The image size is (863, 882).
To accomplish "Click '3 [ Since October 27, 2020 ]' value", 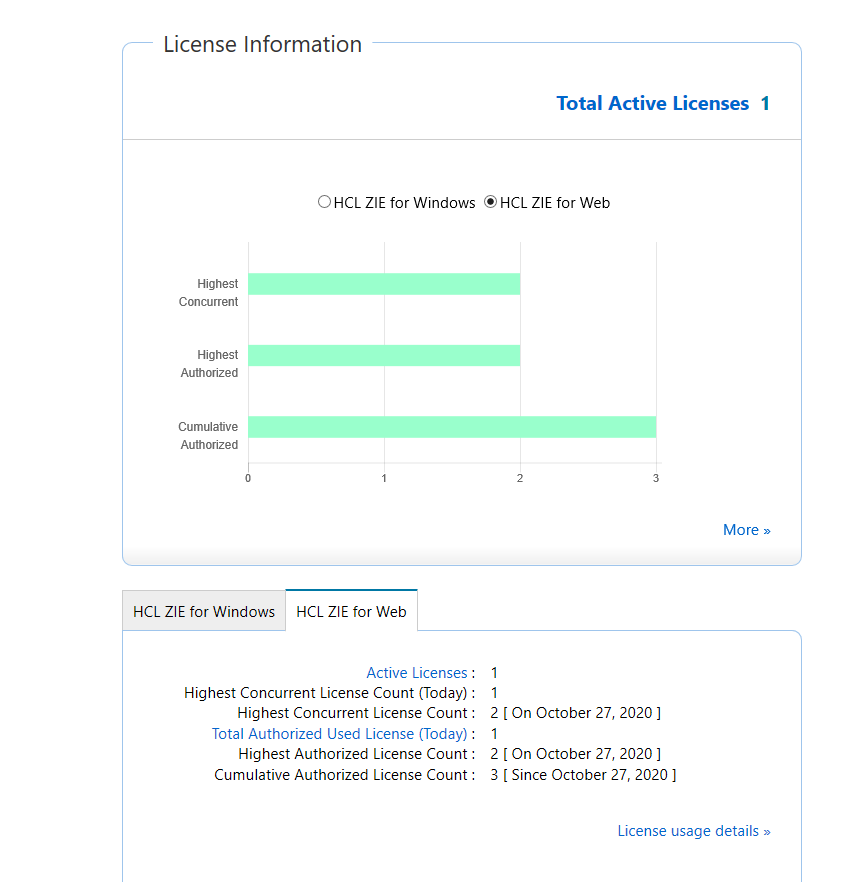I will (x=583, y=775).
